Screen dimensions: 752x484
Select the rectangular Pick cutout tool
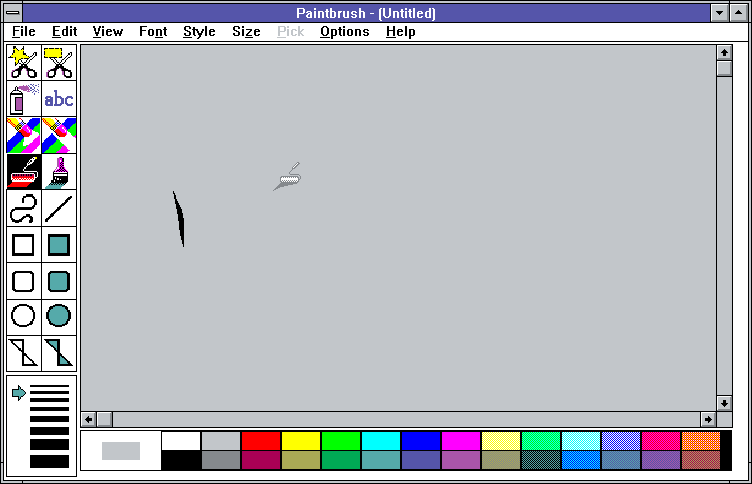pyautogui.click(x=59, y=62)
